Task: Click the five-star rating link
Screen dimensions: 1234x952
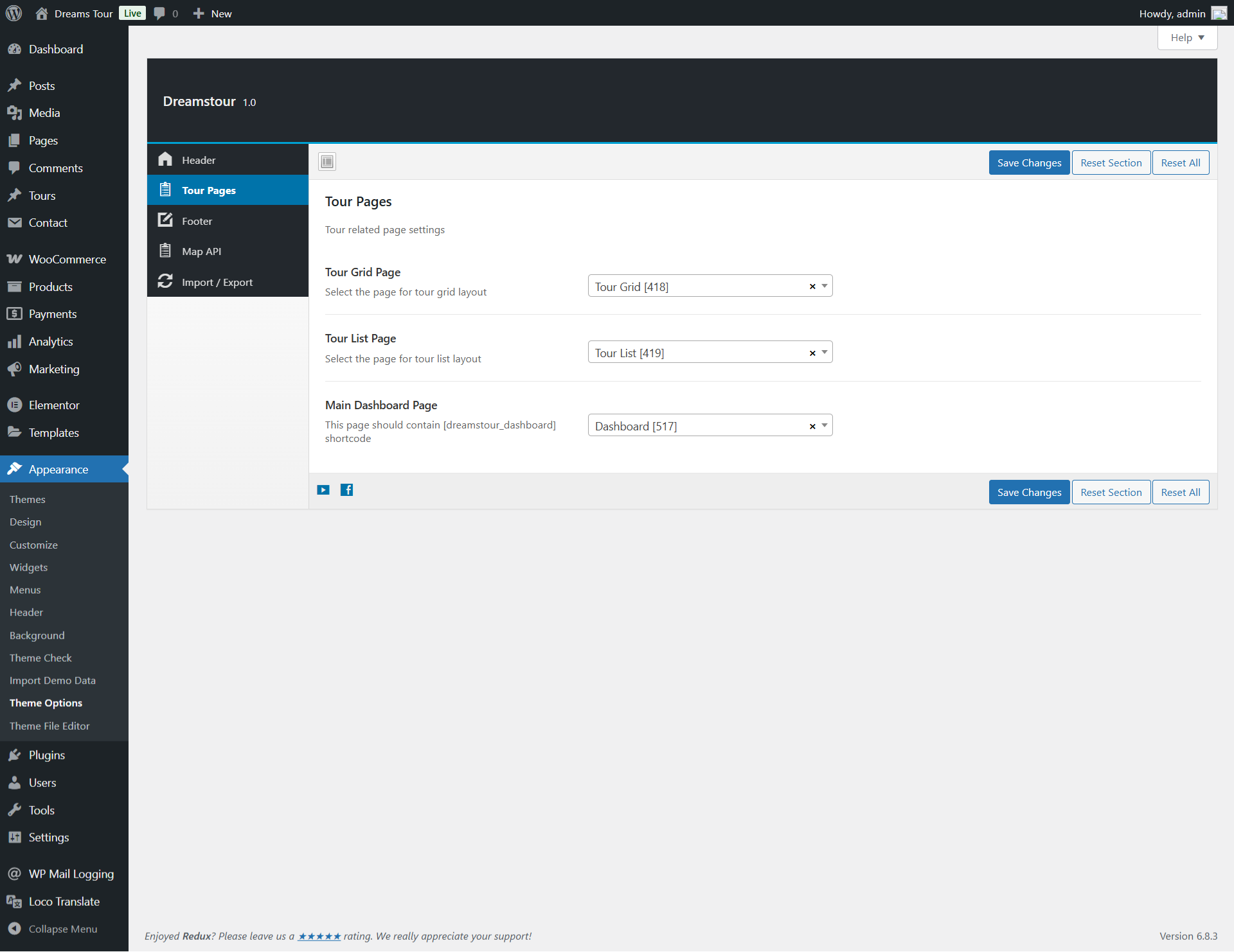Action: 319,936
